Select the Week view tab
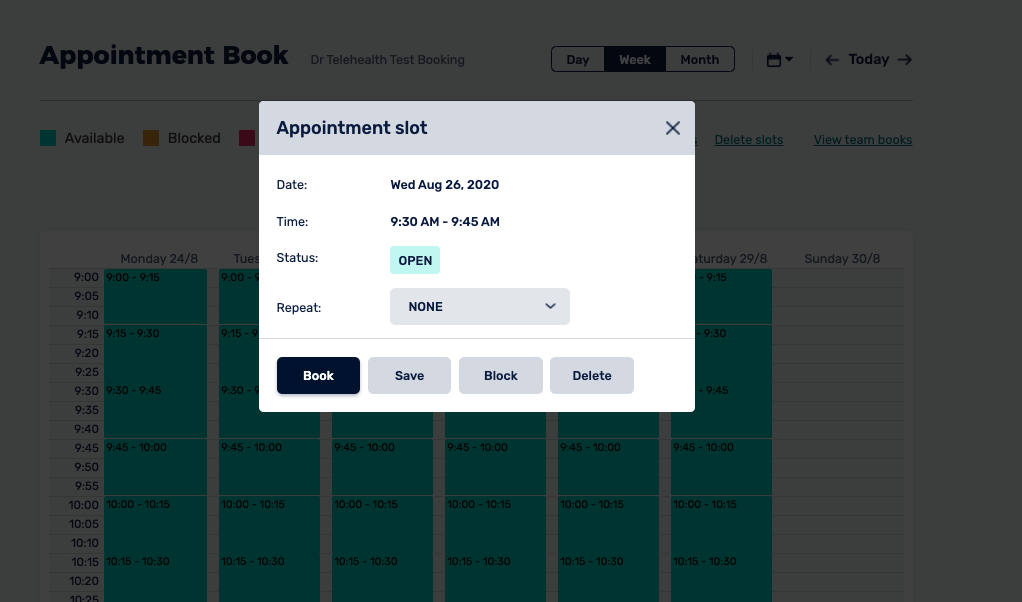Image resolution: width=1022 pixels, height=602 pixels. click(635, 59)
